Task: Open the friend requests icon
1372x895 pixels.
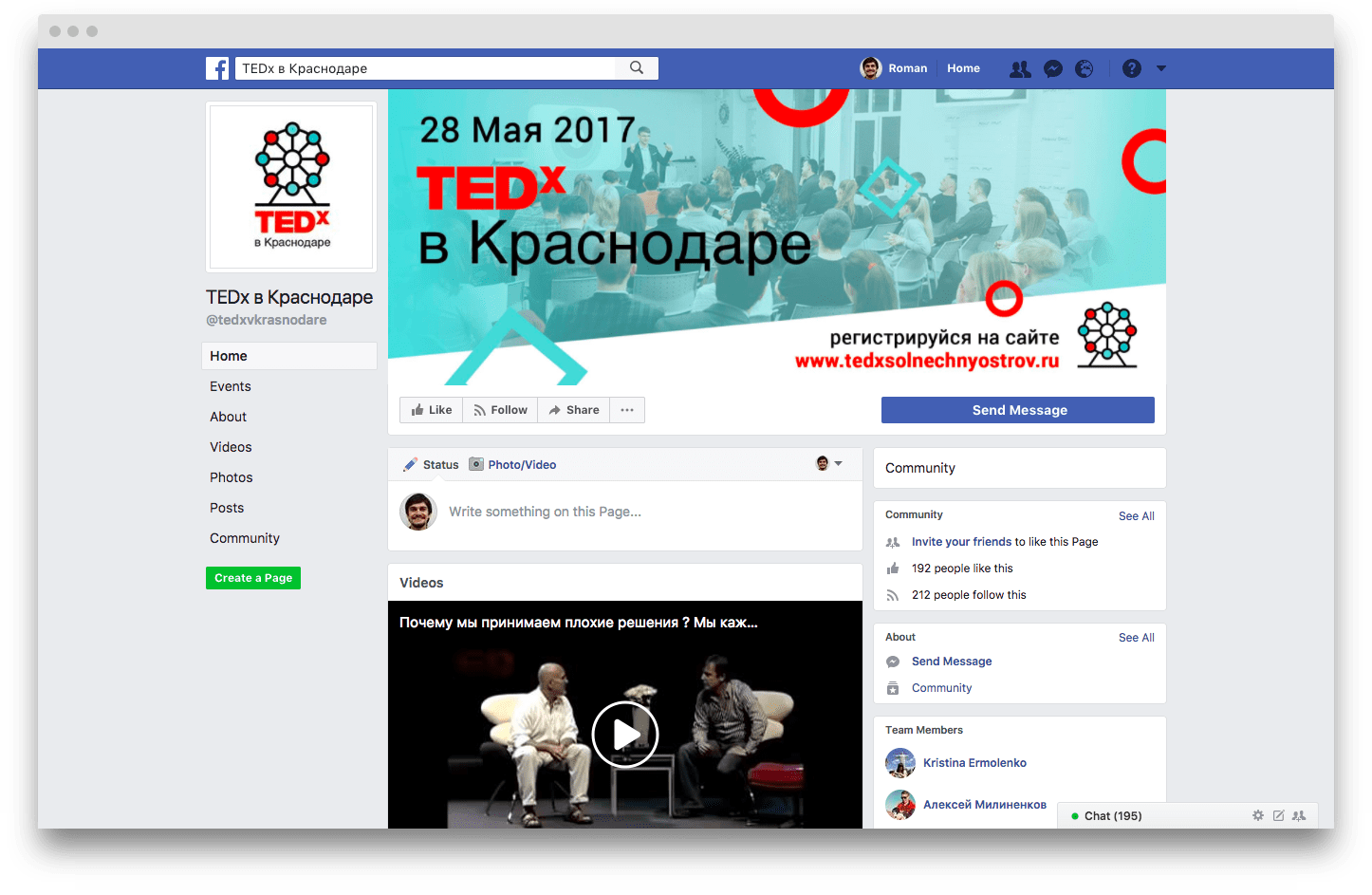Action: 1020,68
